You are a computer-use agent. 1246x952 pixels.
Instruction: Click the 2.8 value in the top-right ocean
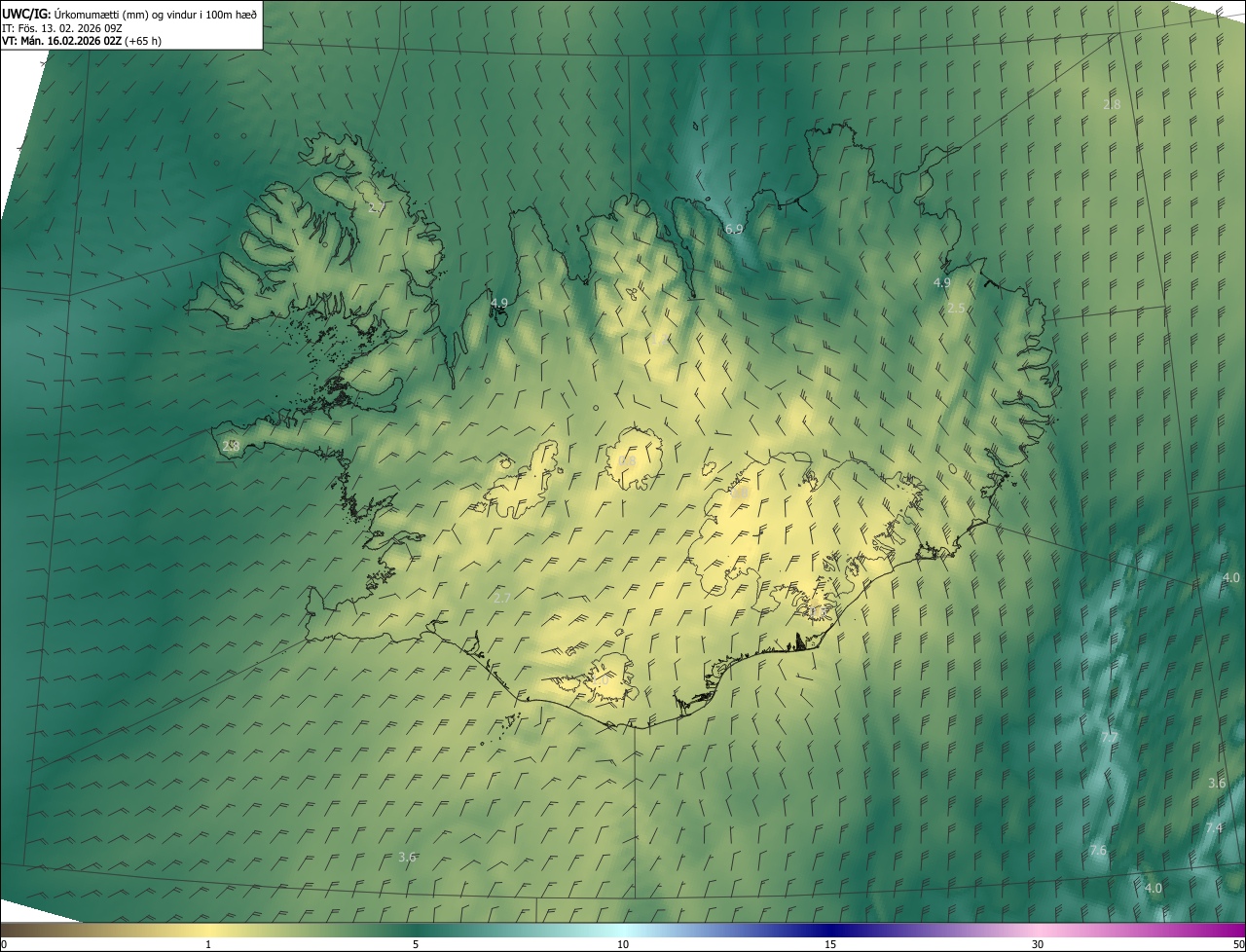[1112, 104]
